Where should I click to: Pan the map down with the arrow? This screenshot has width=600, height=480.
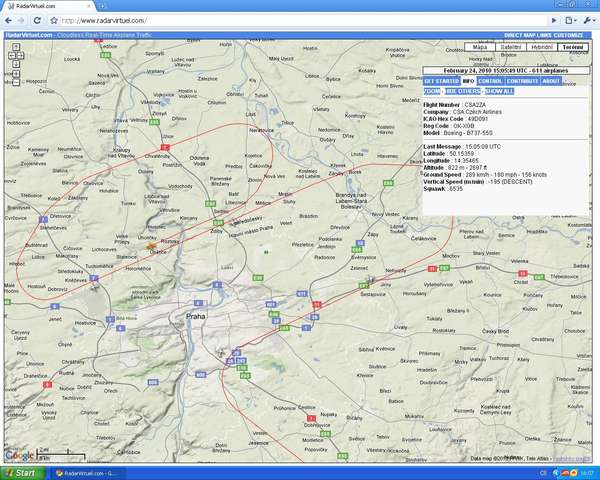16,64
